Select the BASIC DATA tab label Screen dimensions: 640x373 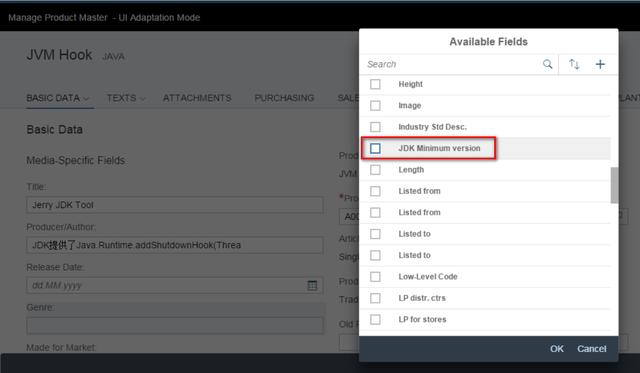53,98
